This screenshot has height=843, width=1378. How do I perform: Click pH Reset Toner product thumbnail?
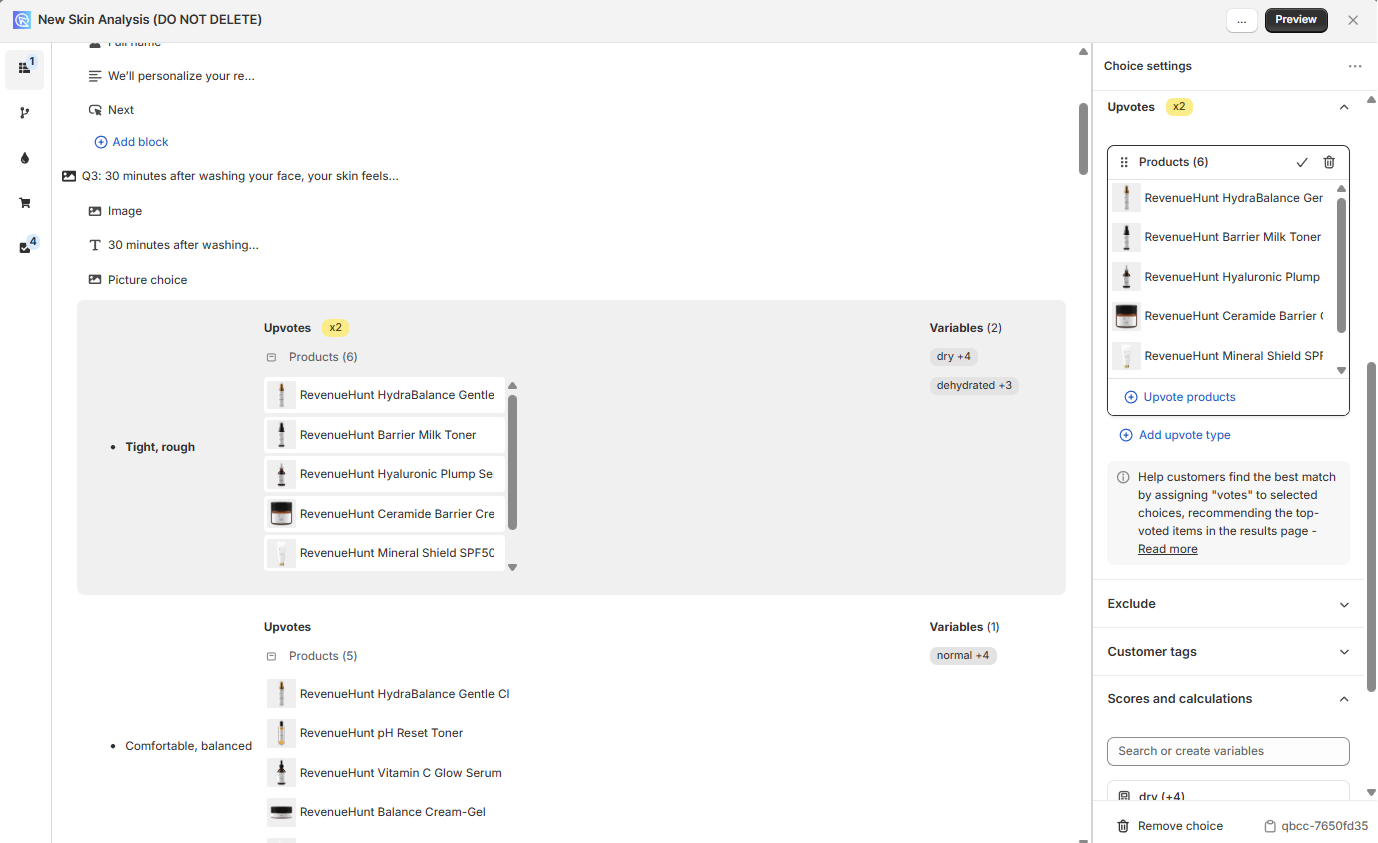click(x=281, y=733)
